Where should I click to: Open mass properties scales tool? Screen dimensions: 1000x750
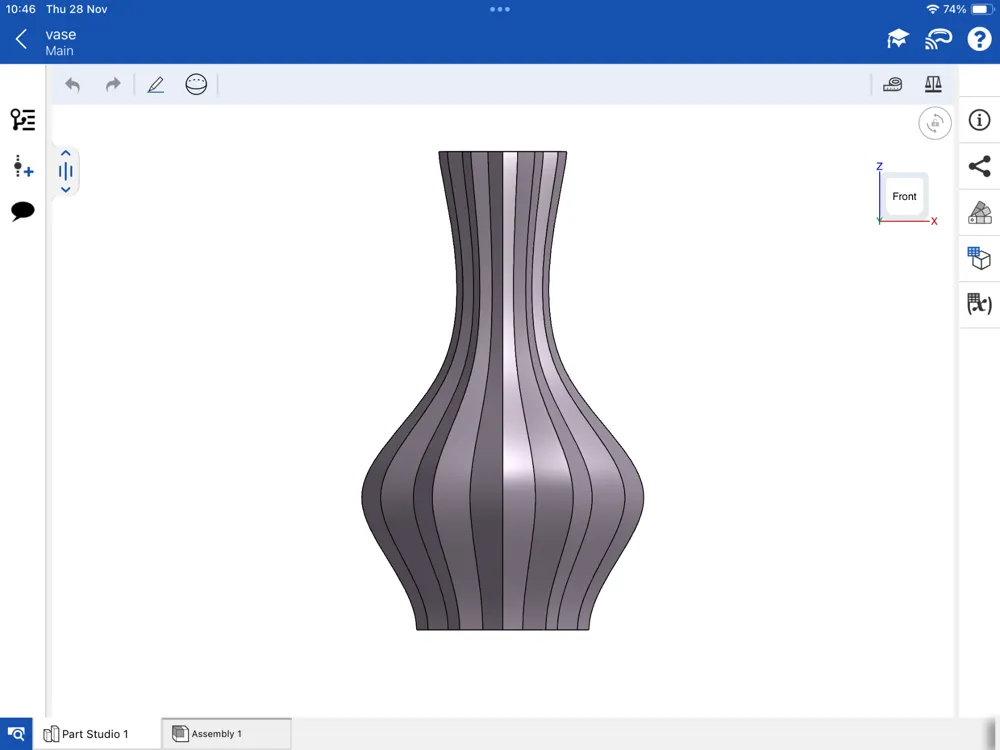(933, 84)
